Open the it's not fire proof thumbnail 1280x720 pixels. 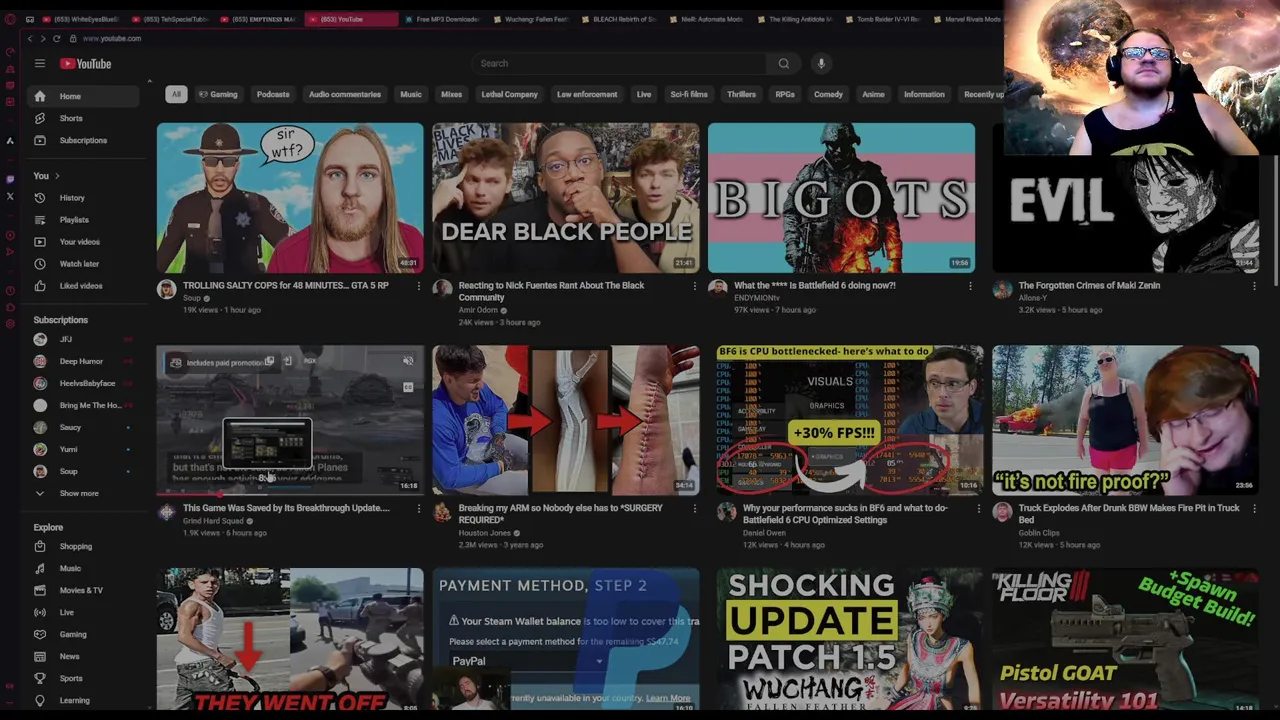[1125, 420]
